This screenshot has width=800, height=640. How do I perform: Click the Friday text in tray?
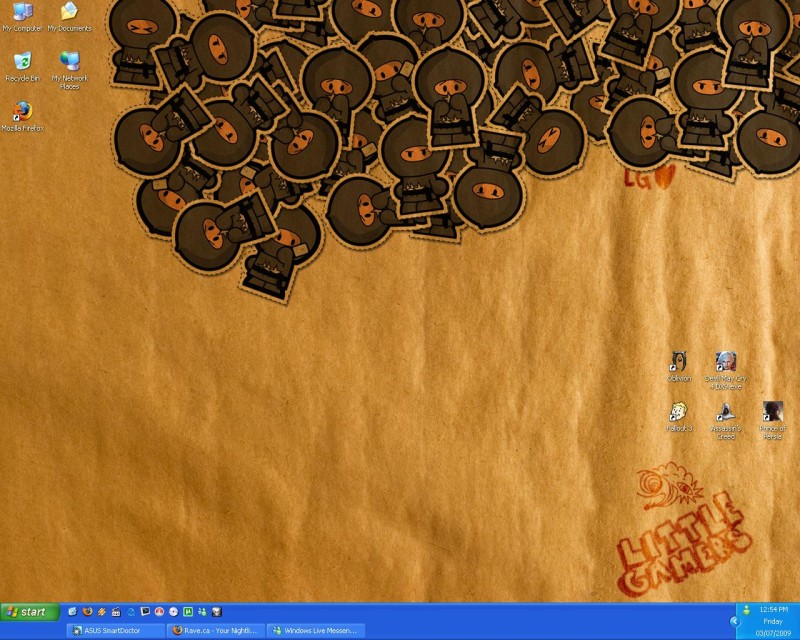tap(773, 622)
